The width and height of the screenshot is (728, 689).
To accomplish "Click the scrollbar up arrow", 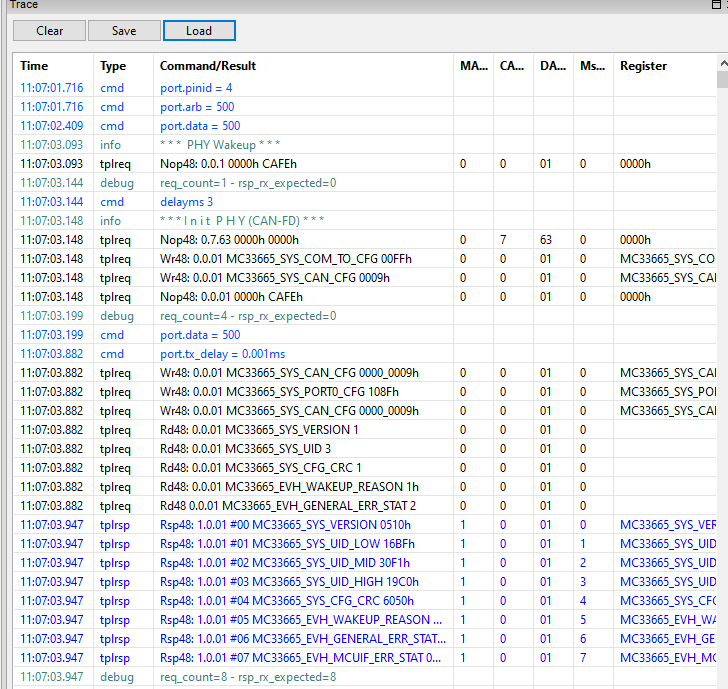I will coord(723,63).
